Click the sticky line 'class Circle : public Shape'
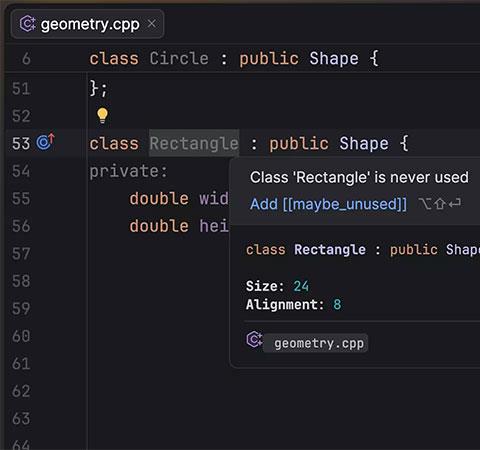Screen dimensions: 480x450 (234, 59)
